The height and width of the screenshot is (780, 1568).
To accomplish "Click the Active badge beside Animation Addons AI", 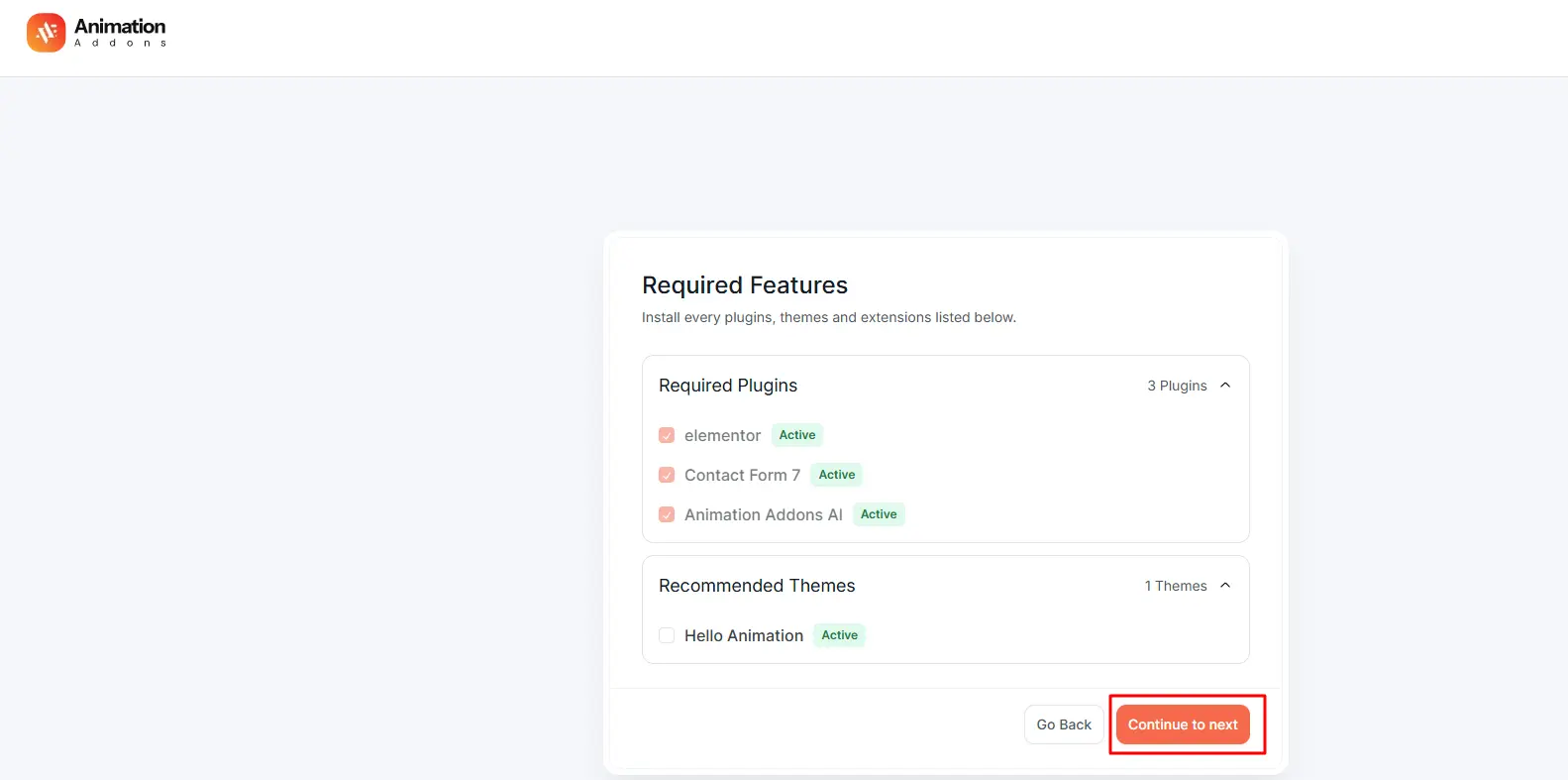I will 879,514.
